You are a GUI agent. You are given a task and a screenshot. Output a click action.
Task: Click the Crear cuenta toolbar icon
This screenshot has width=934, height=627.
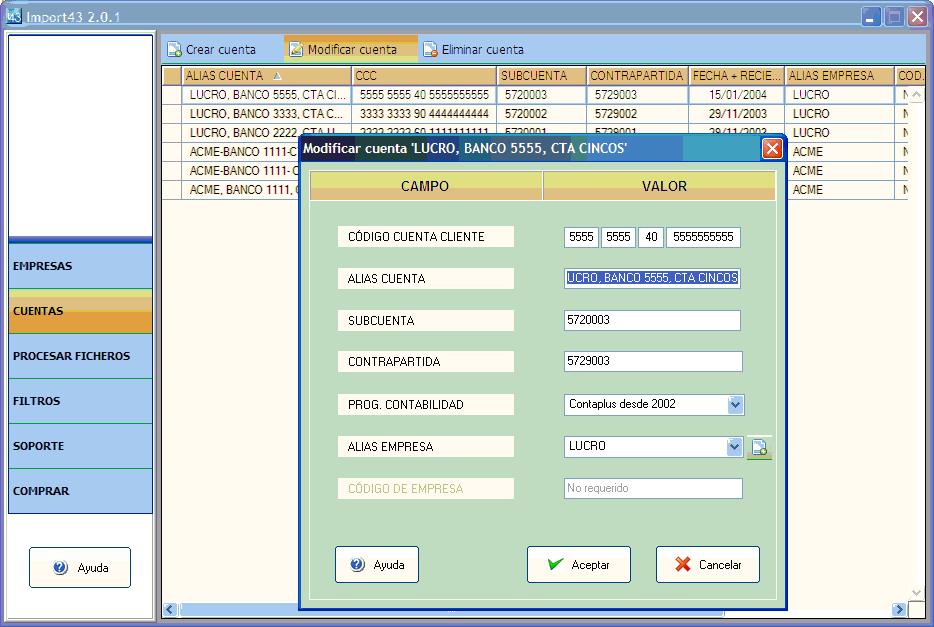click(x=174, y=49)
